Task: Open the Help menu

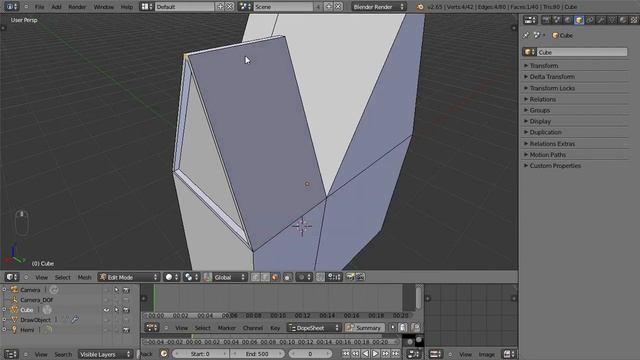Action: 127,7
